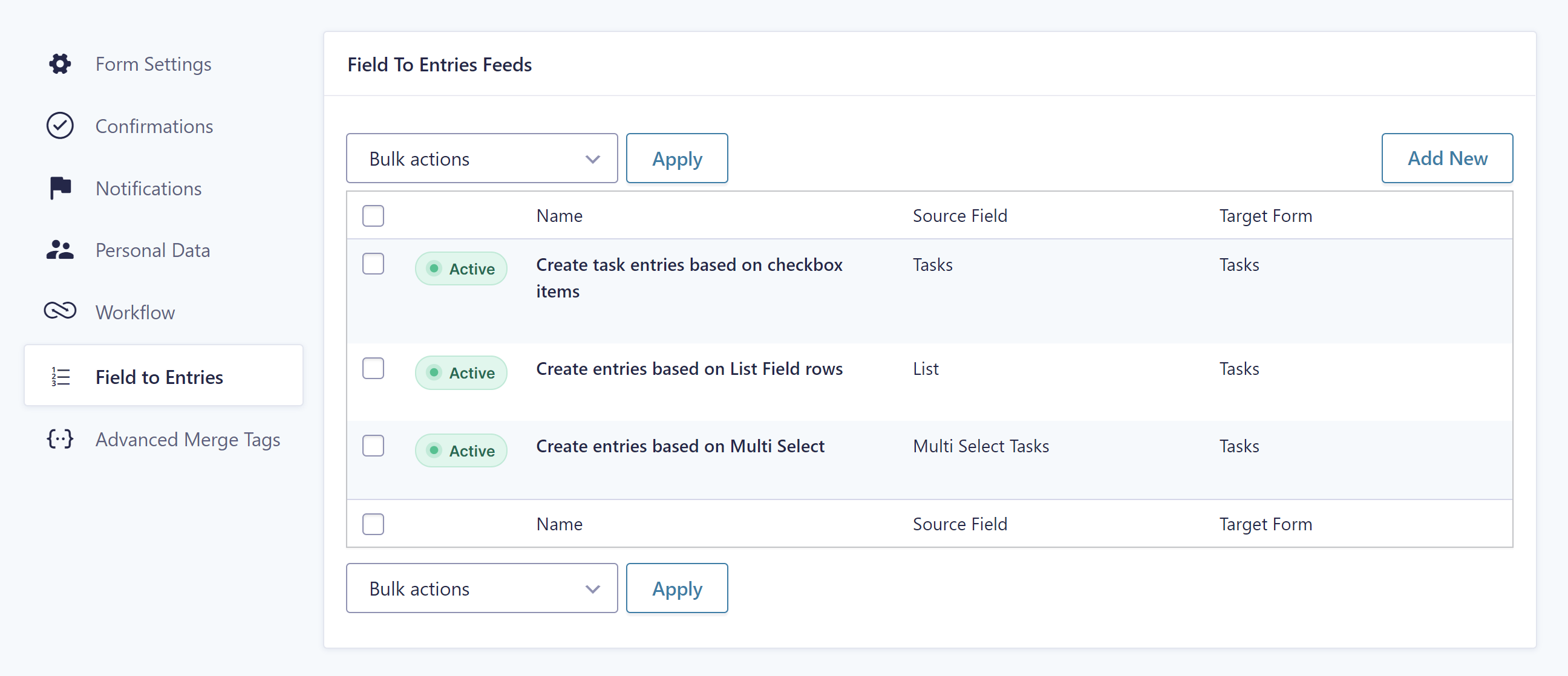Viewport: 1568px width, 676px height.
Task: Open Advanced Merge Tags via braces icon
Action: pos(59,439)
